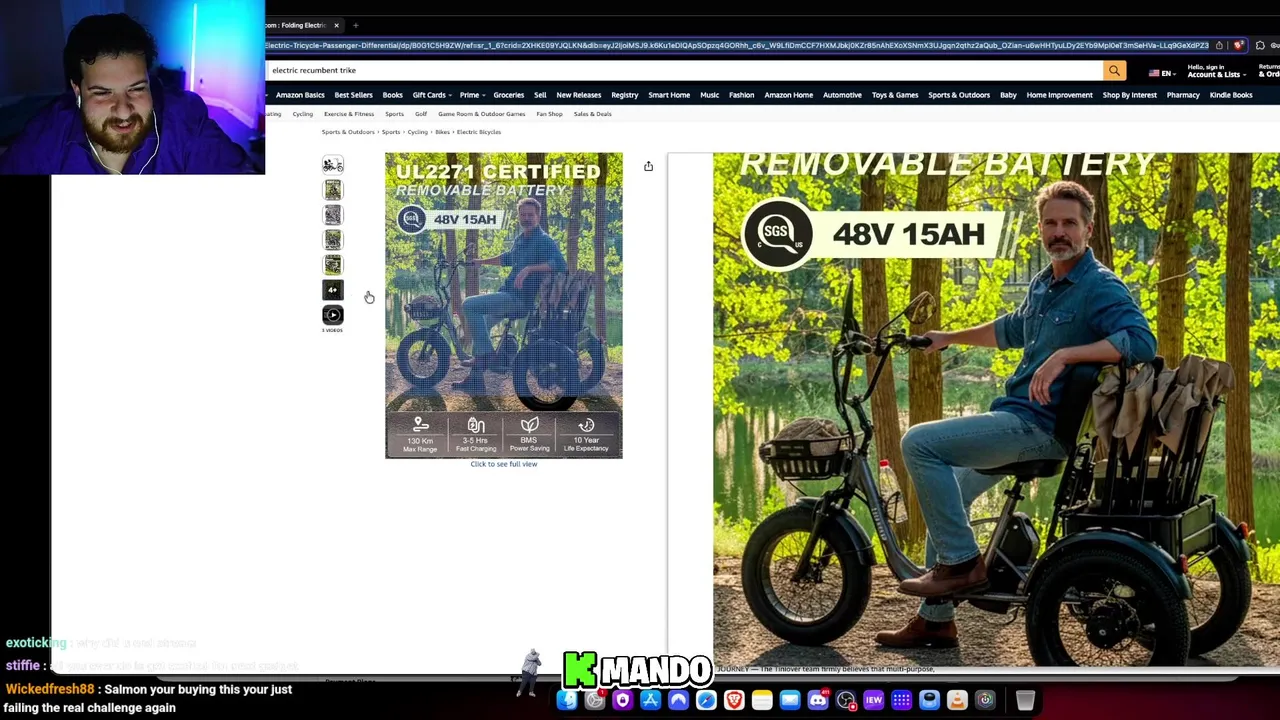
Task: Open Automotive nav link
Action: [x=842, y=95]
